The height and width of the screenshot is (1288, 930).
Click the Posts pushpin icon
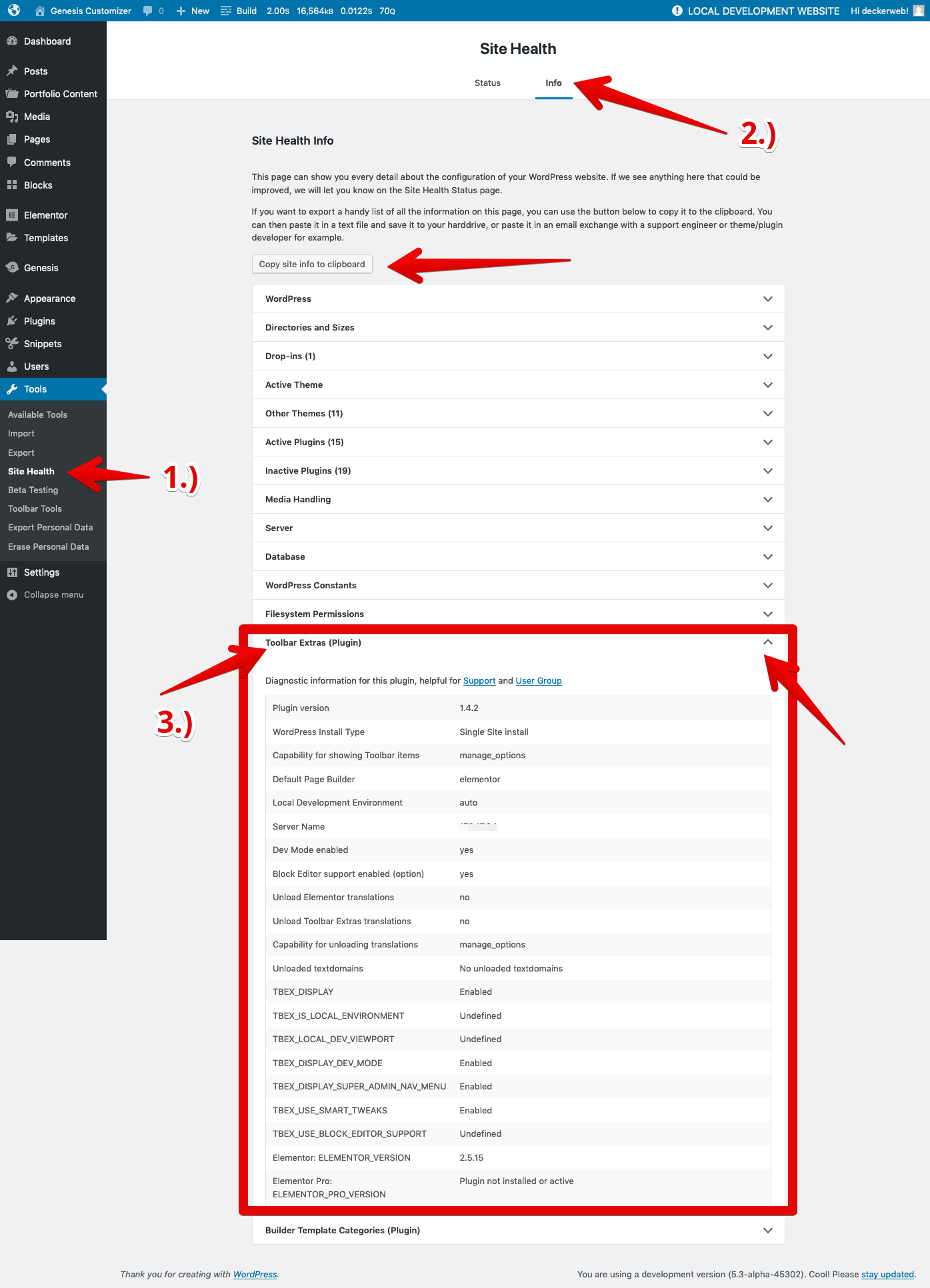pyautogui.click(x=12, y=71)
